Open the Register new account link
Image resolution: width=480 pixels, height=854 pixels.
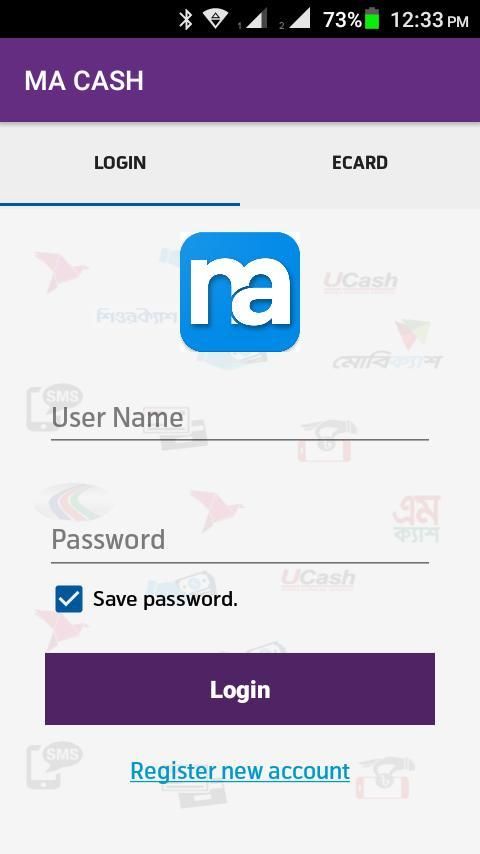(x=240, y=771)
